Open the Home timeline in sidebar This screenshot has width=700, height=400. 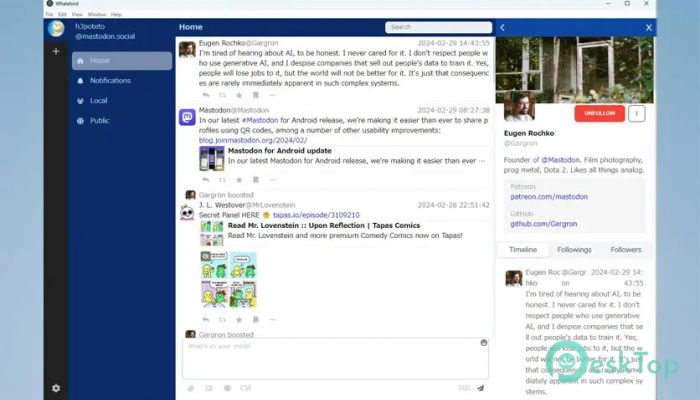pos(122,61)
